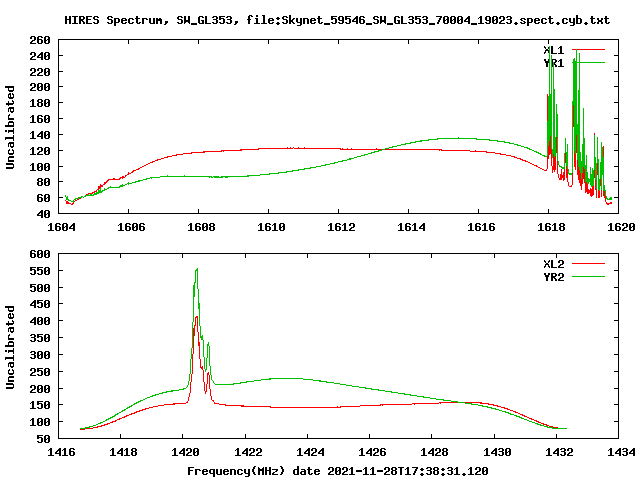Click the YR1 legend label
Viewport: 640px width, 480px height.
[x=553, y=63]
